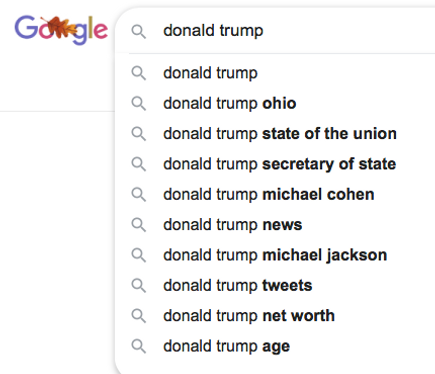Viewport: 435px width, 374px height.
Task: Click magnifier icon beside 'donald trump age'
Action: coord(138,346)
